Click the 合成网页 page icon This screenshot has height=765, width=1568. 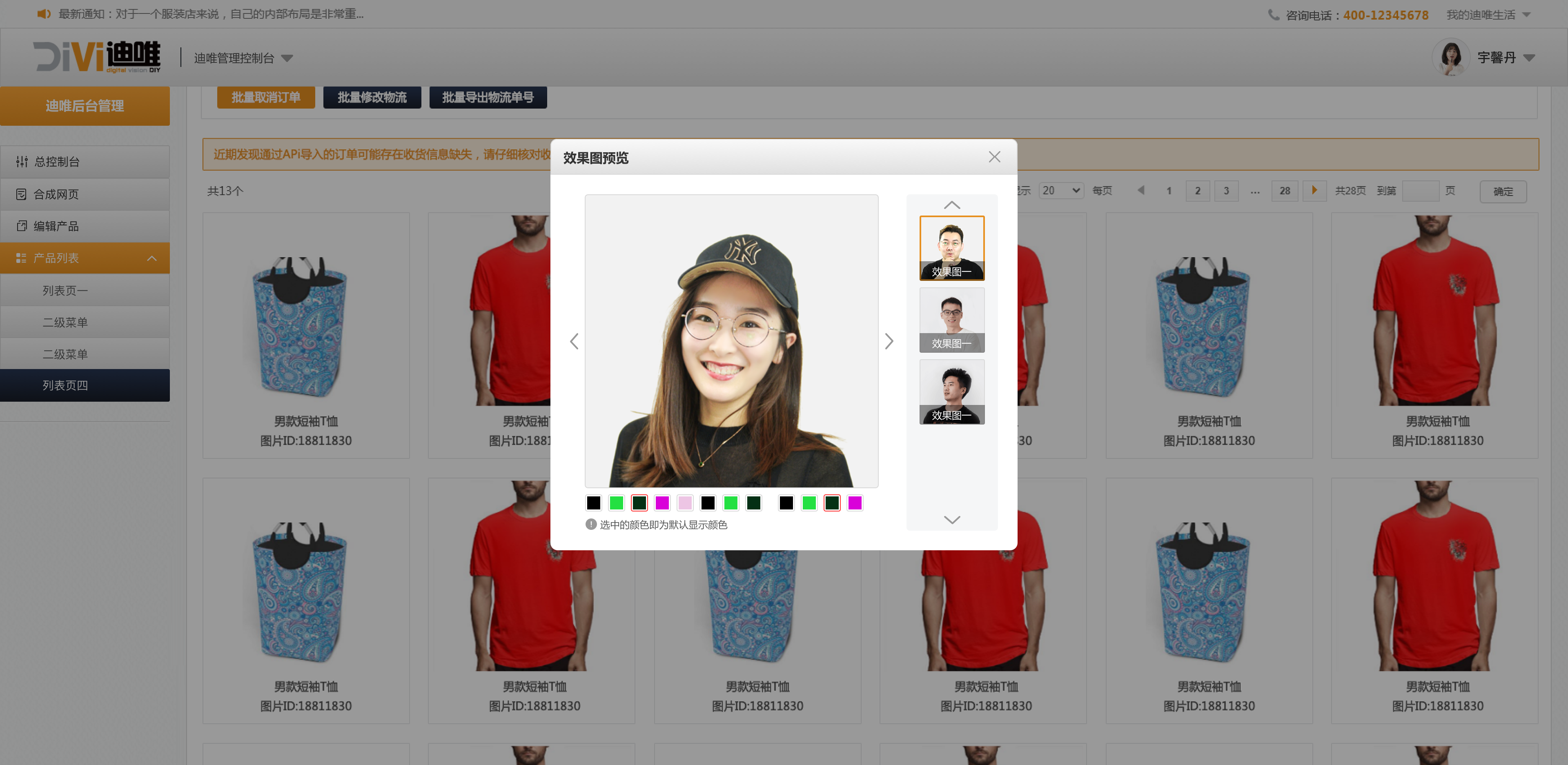click(21, 194)
